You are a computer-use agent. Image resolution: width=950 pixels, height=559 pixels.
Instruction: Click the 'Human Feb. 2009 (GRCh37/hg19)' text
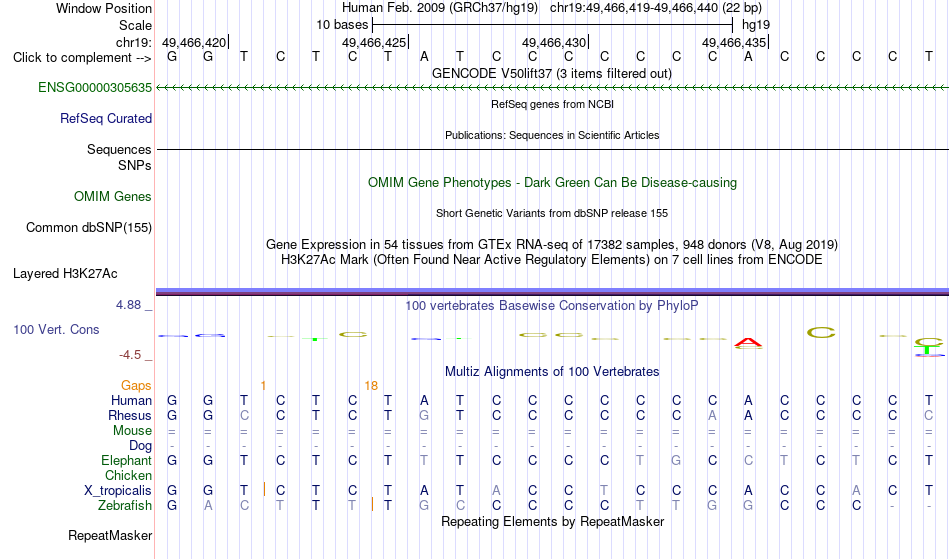[440, 8]
